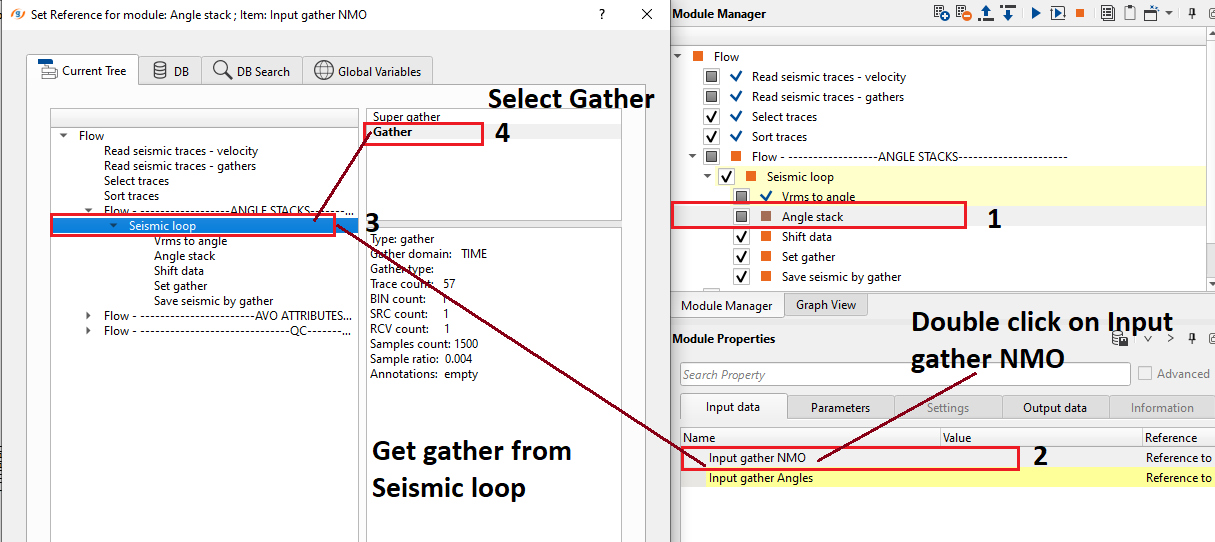Screen dimensions: 1215x542
Task: Select Gather in the item list
Action: [x=393, y=132]
